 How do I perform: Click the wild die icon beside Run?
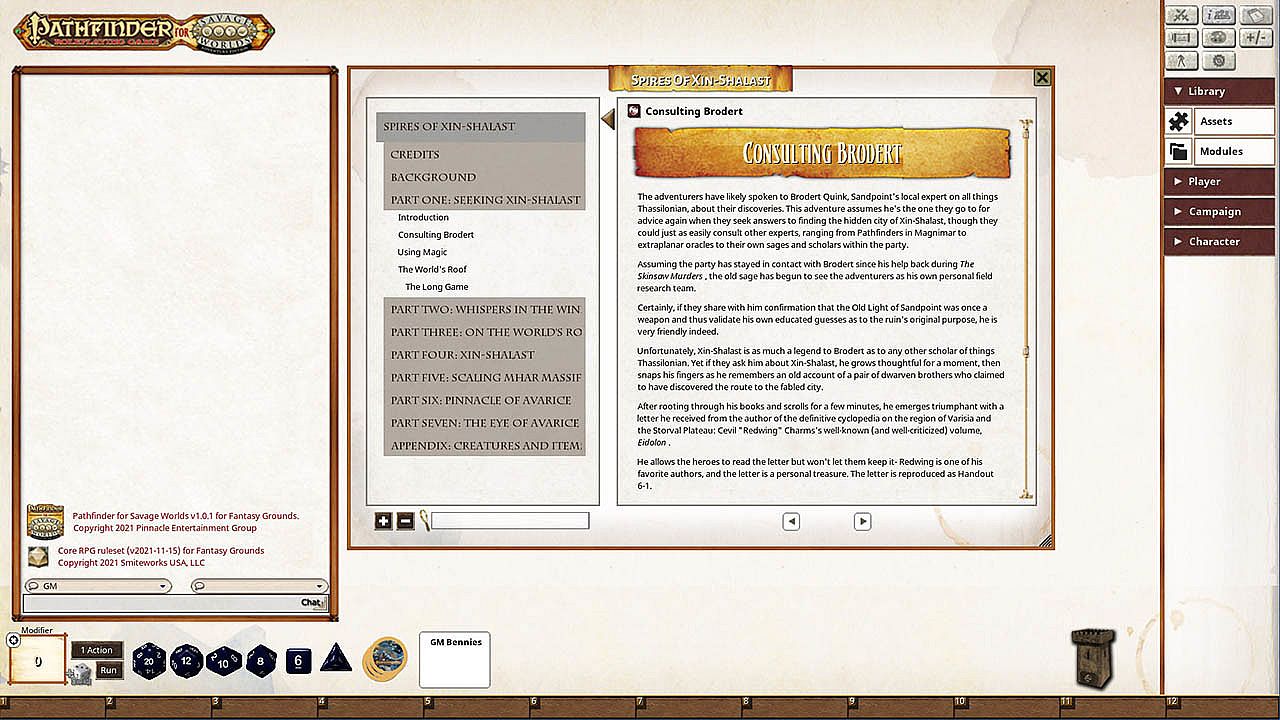[x=80, y=675]
